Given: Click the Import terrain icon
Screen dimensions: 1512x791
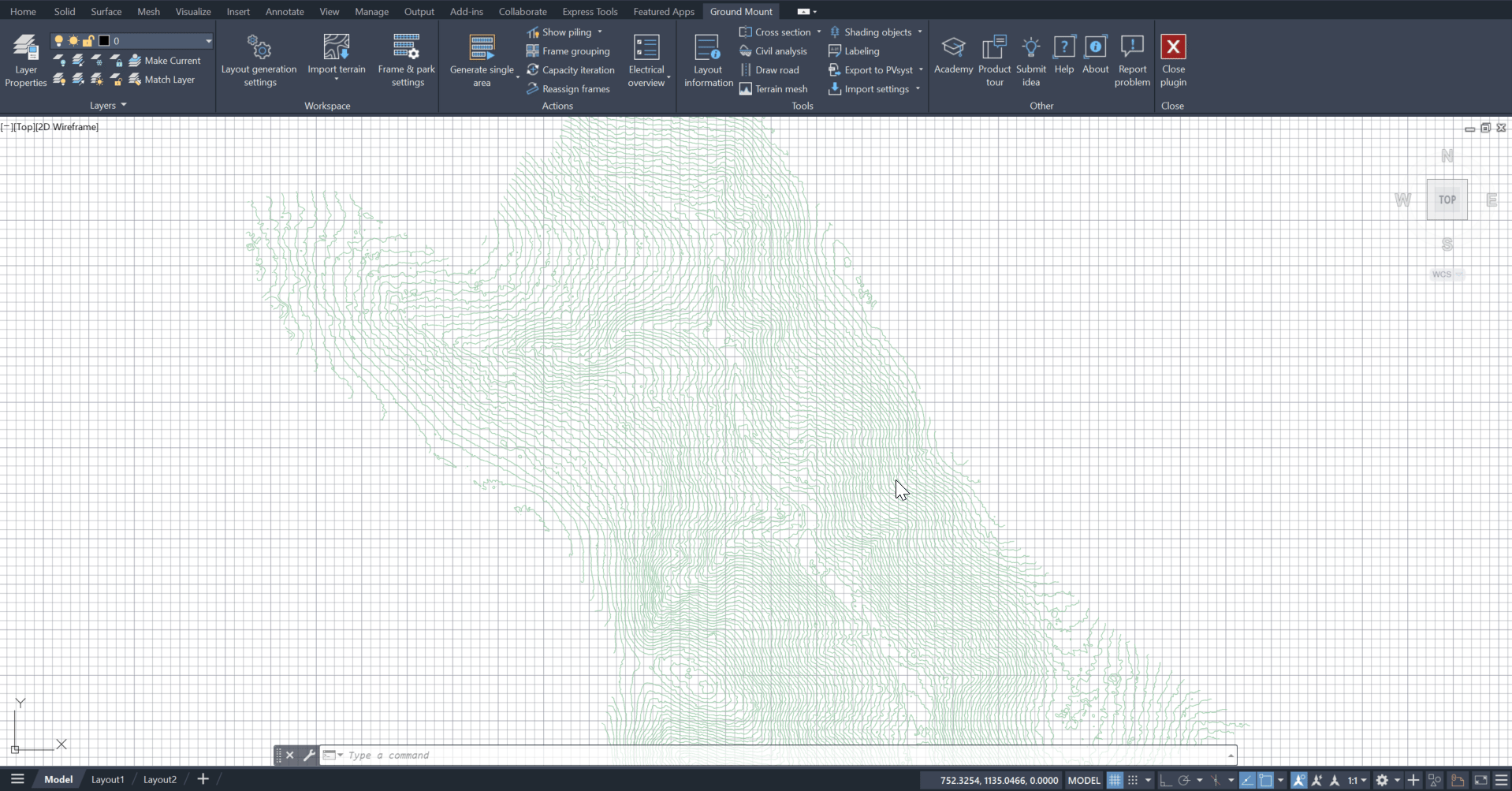Looking at the screenshot, I should (337, 47).
